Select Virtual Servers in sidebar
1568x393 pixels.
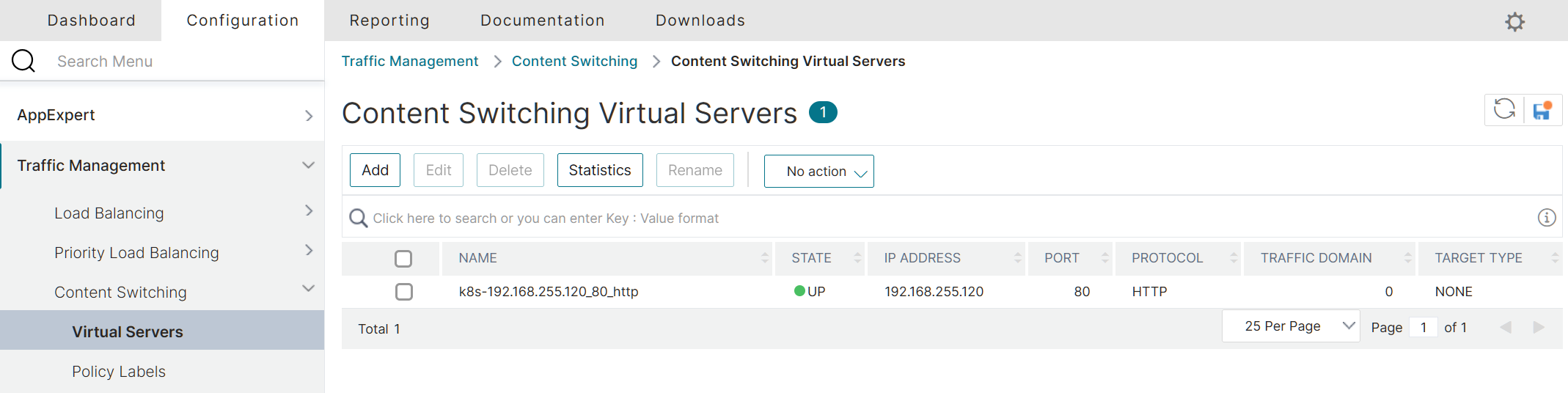click(162, 331)
